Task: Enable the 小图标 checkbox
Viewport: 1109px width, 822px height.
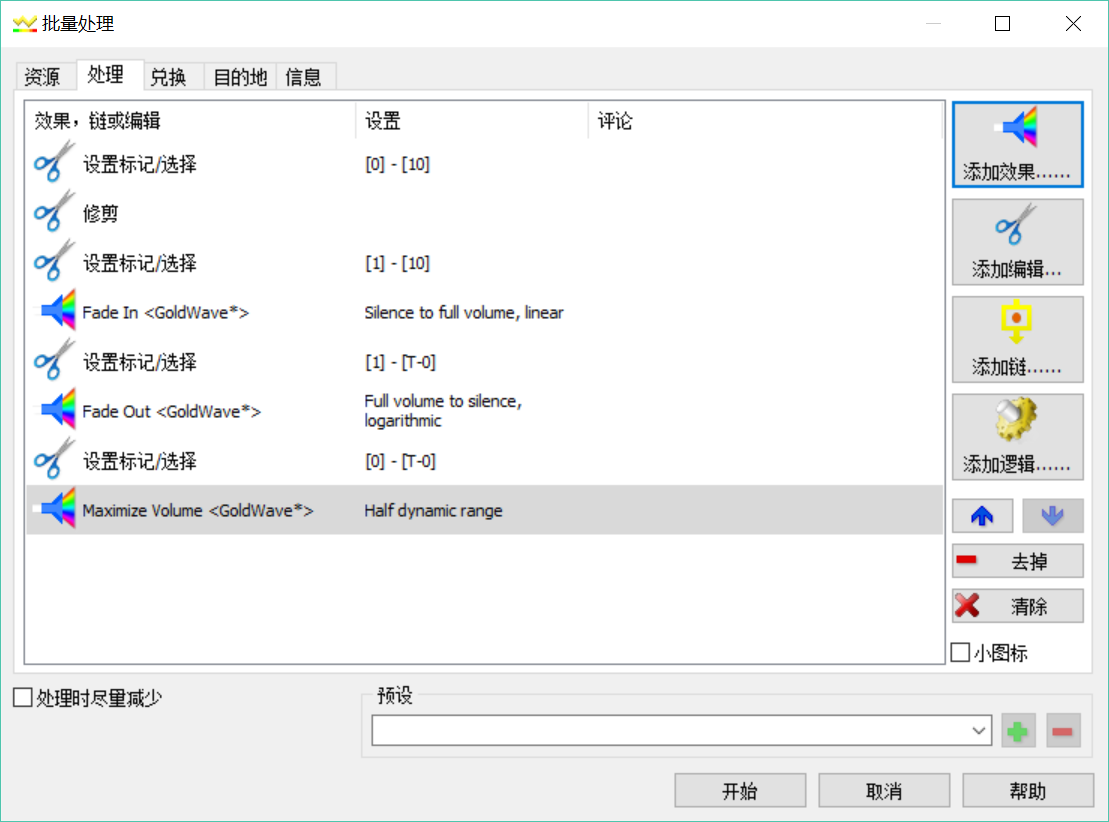Action: point(961,653)
